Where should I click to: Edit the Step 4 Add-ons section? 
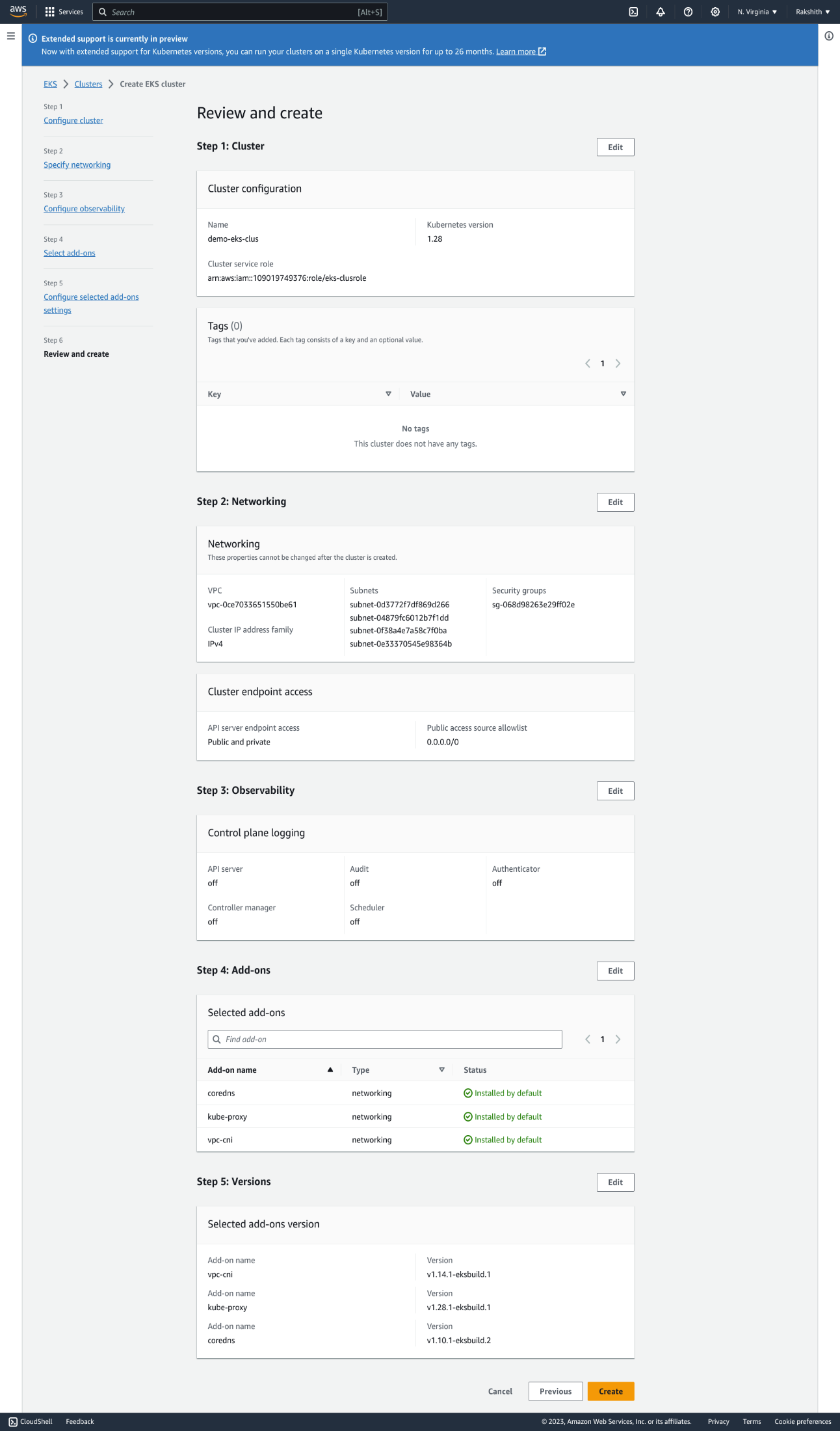615,971
